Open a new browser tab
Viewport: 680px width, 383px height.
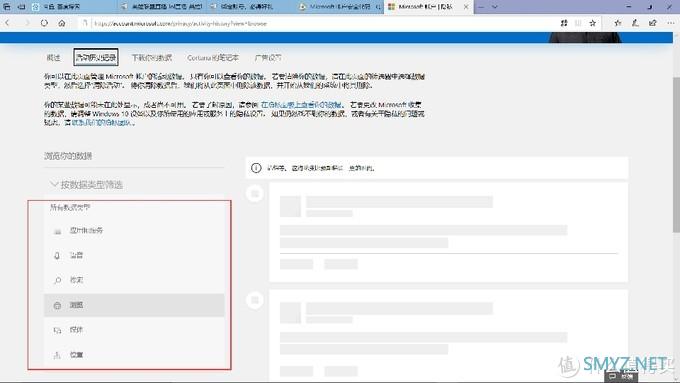[481, 7]
